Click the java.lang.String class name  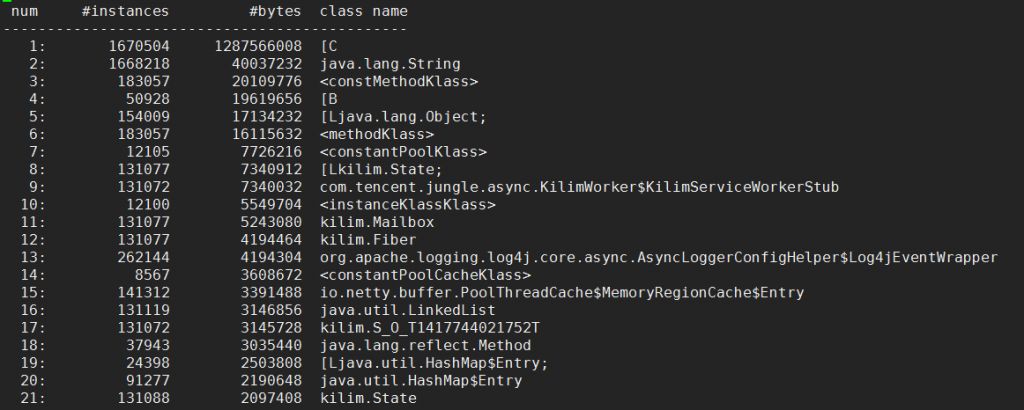point(385,63)
